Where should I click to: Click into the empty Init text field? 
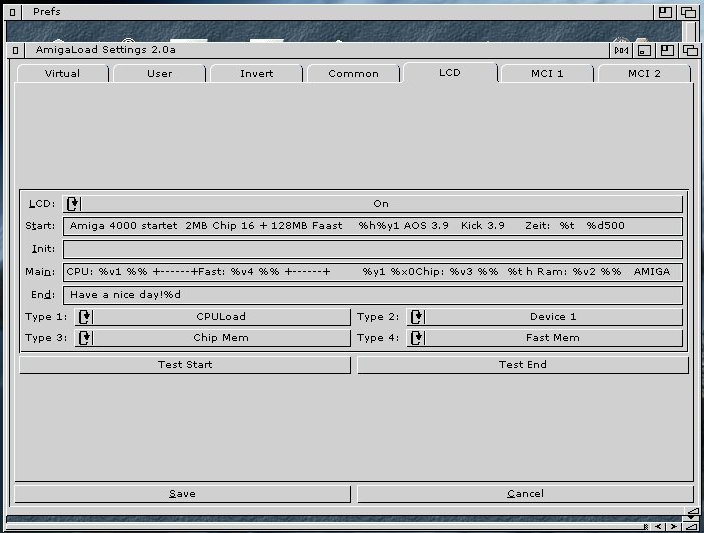tap(372, 250)
